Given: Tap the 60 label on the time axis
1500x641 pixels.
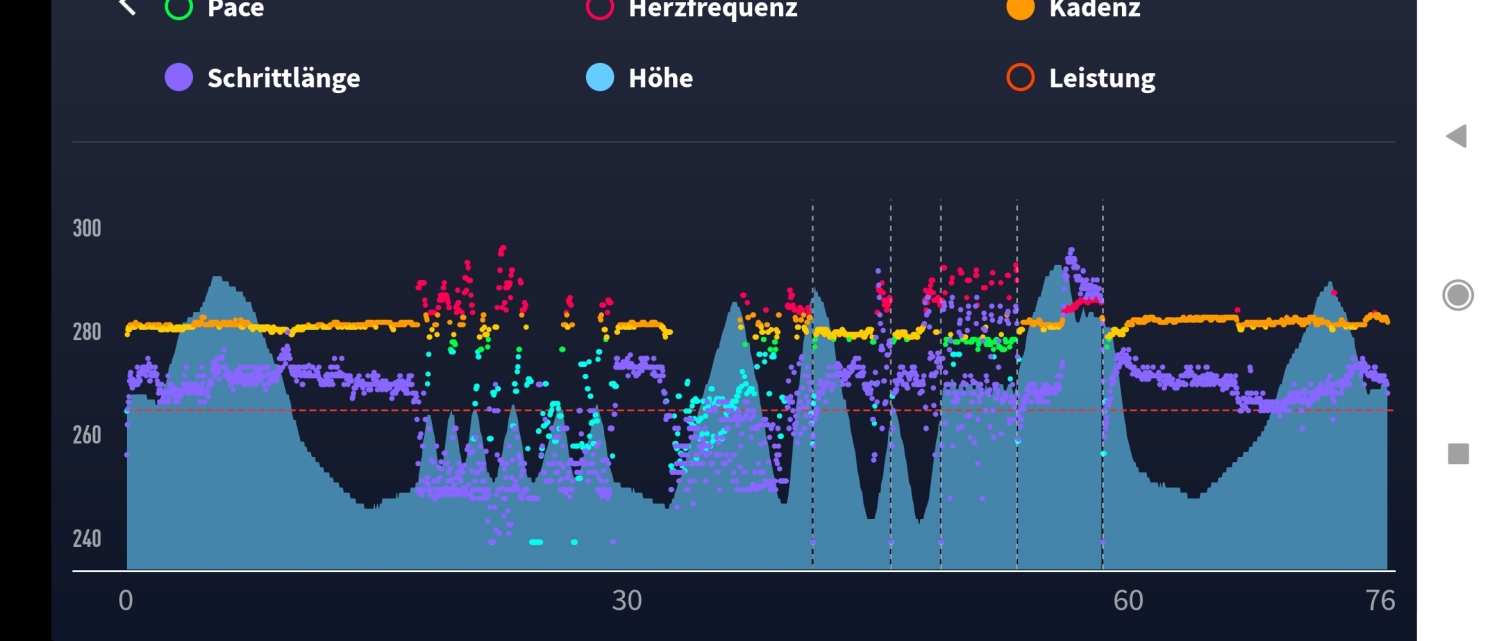Looking at the screenshot, I should click(x=1128, y=600).
